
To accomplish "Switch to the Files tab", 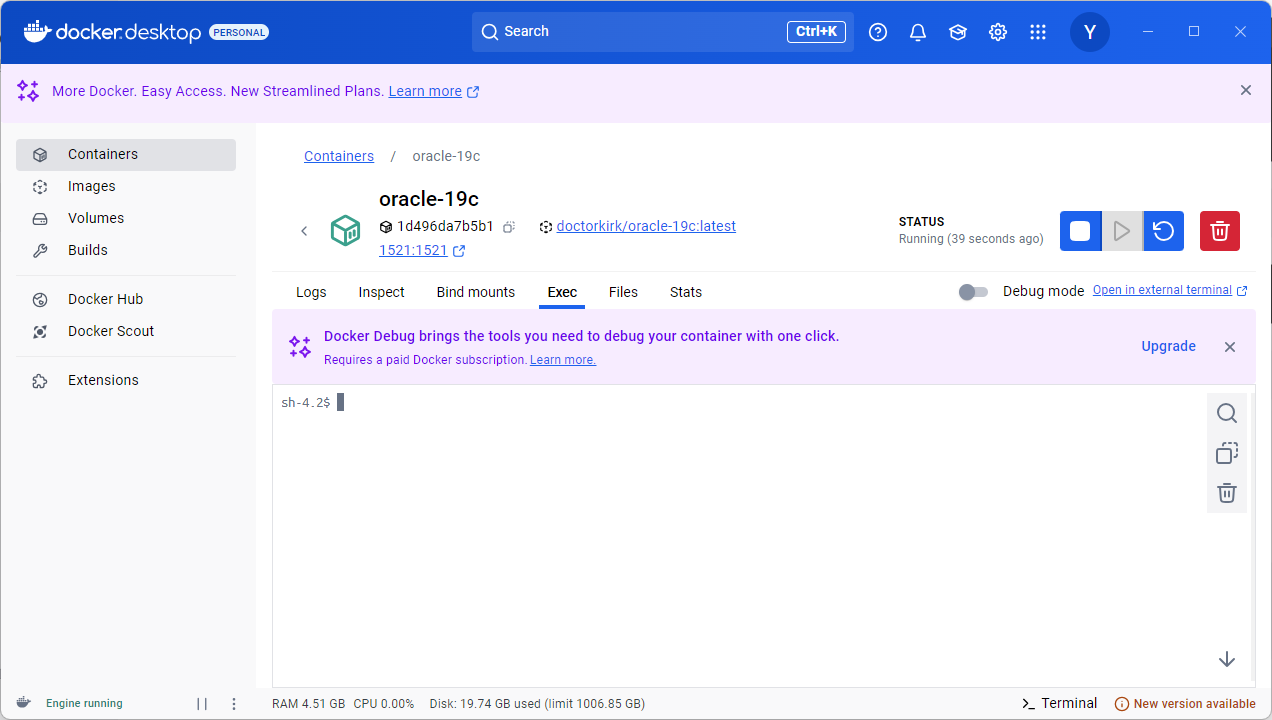I will (x=623, y=292).
